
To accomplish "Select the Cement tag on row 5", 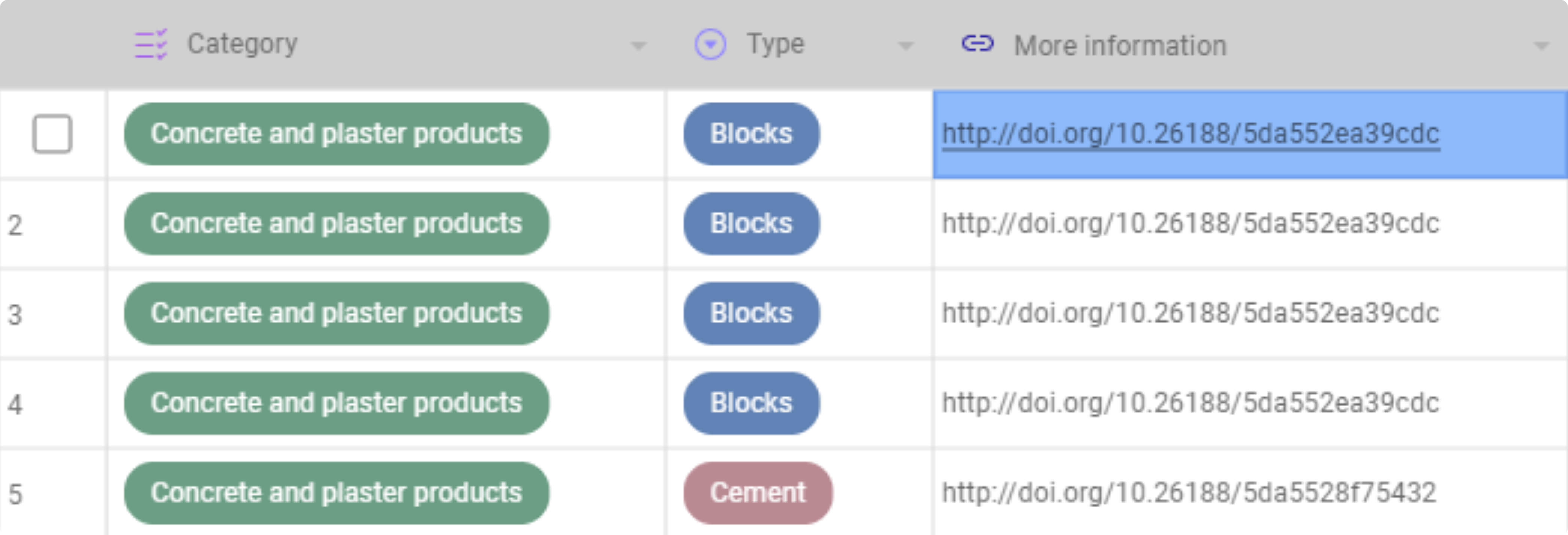I will (x=757, y=492).
